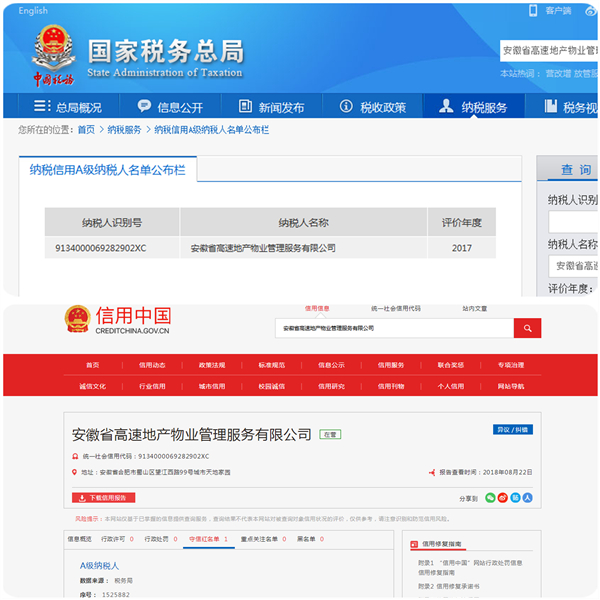This screenshot has width=600, height=600.
Task: Click the State Administration of Taxation emblem logo
Action: [54, 55]
